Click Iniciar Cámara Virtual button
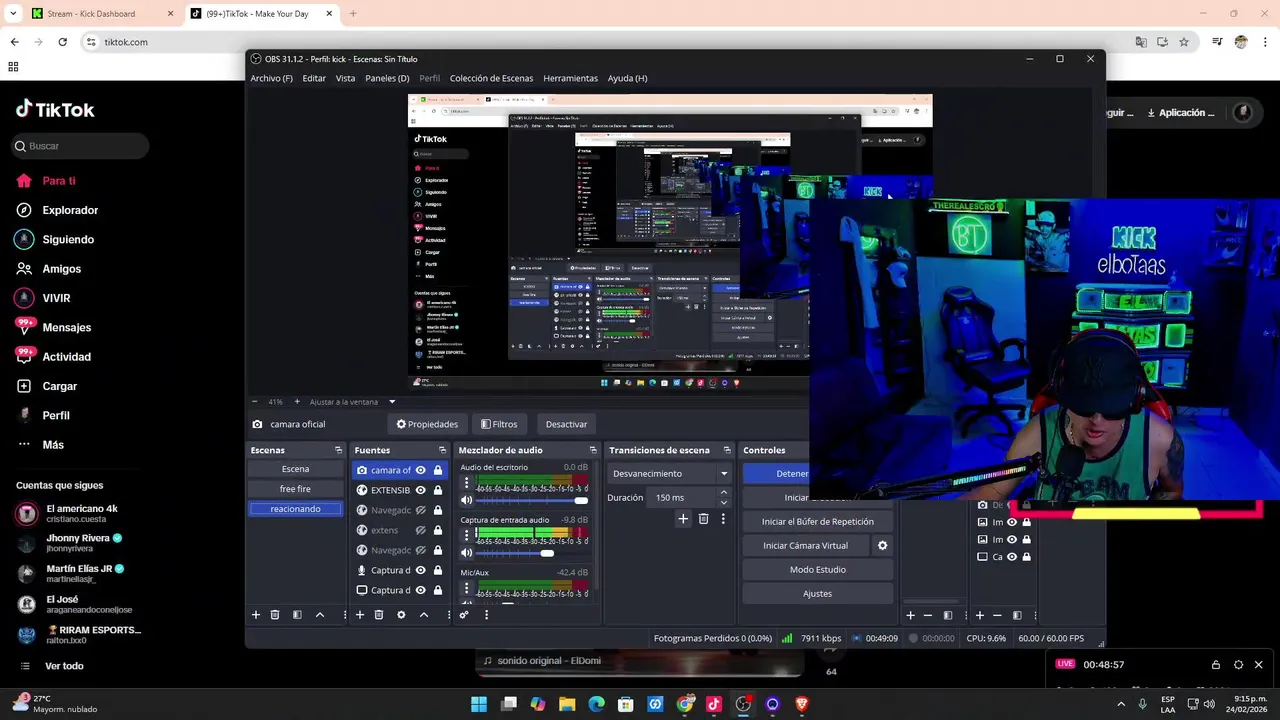 pos(805,546)
